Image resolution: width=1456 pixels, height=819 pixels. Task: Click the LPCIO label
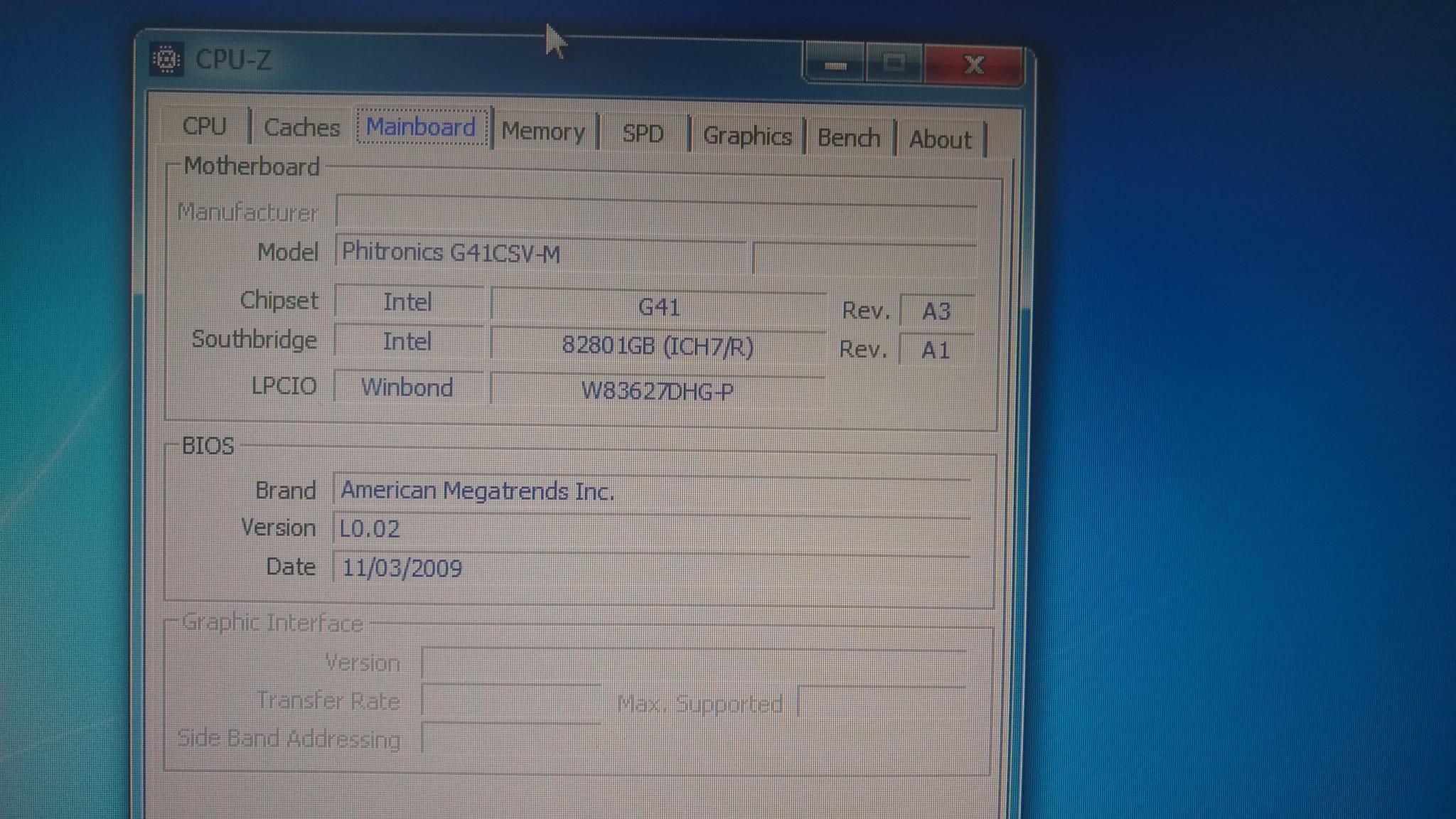click(x=284, y=386)
